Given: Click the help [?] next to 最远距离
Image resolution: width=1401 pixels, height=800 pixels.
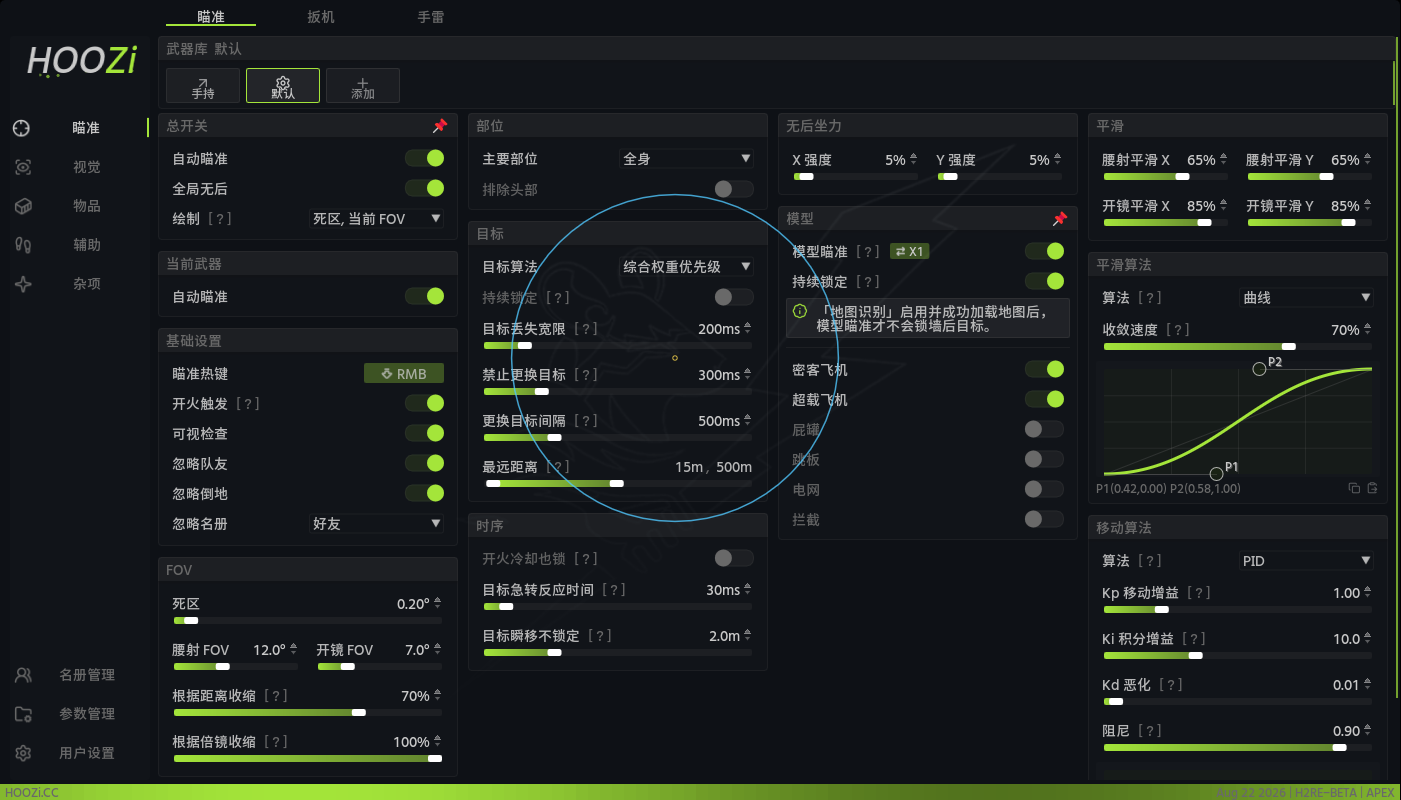Looking at the screenshot, I should tap(557, 467).
